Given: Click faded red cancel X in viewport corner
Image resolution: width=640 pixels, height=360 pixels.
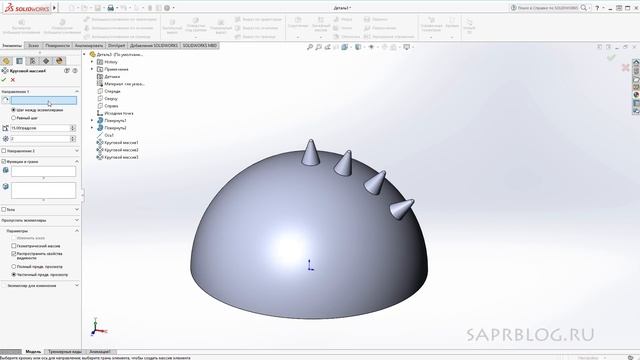Looking at the screenshot, I should pyautogui.click(x=626, y=67).
